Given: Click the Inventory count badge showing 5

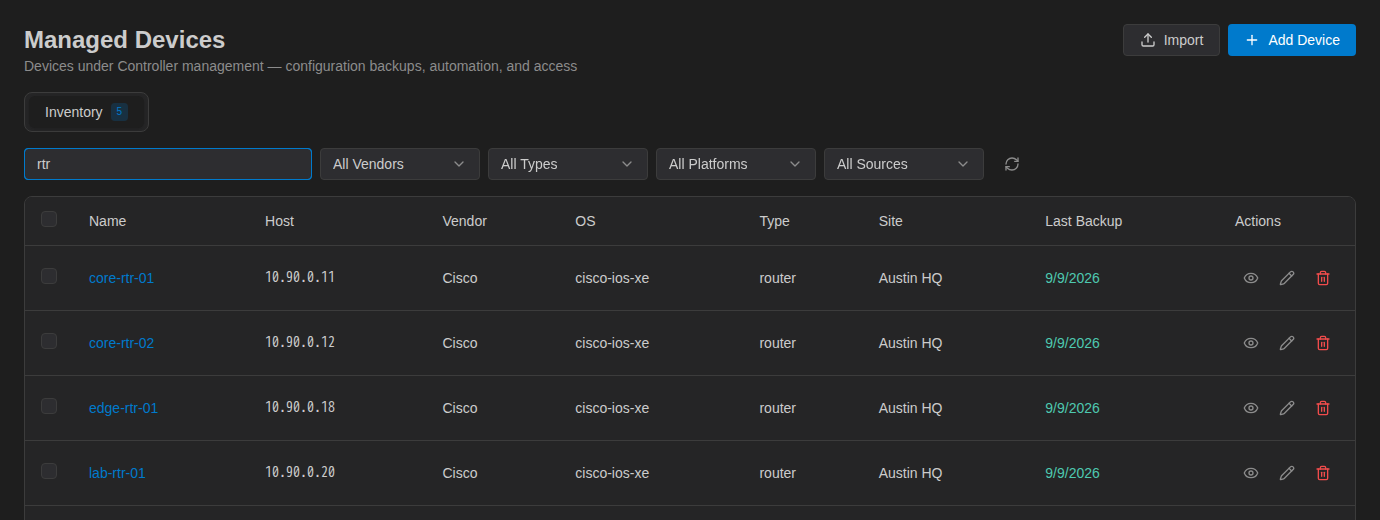Looking at the screenshot, I should point(119,112).
